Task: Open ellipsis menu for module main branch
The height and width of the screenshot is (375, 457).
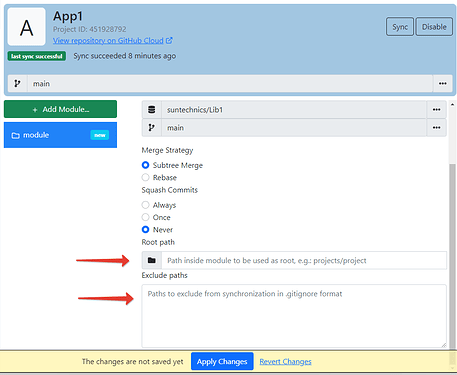Action: (436, 128)
